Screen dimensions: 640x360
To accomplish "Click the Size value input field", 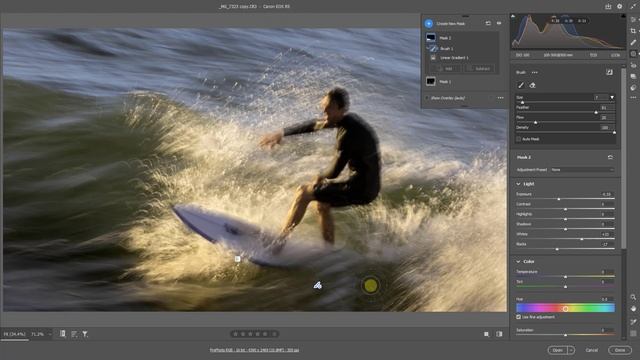I will click(601, 97).
